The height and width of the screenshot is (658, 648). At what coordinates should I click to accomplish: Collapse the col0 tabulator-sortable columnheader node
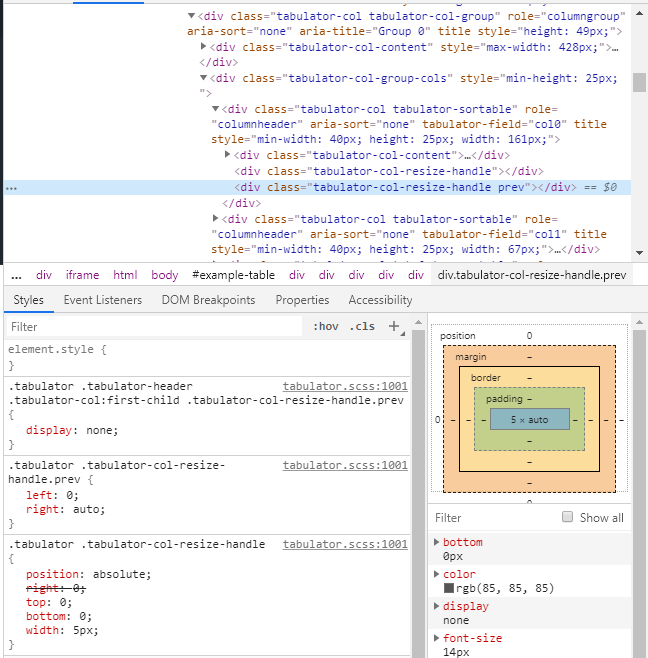(x=215, y=109)
